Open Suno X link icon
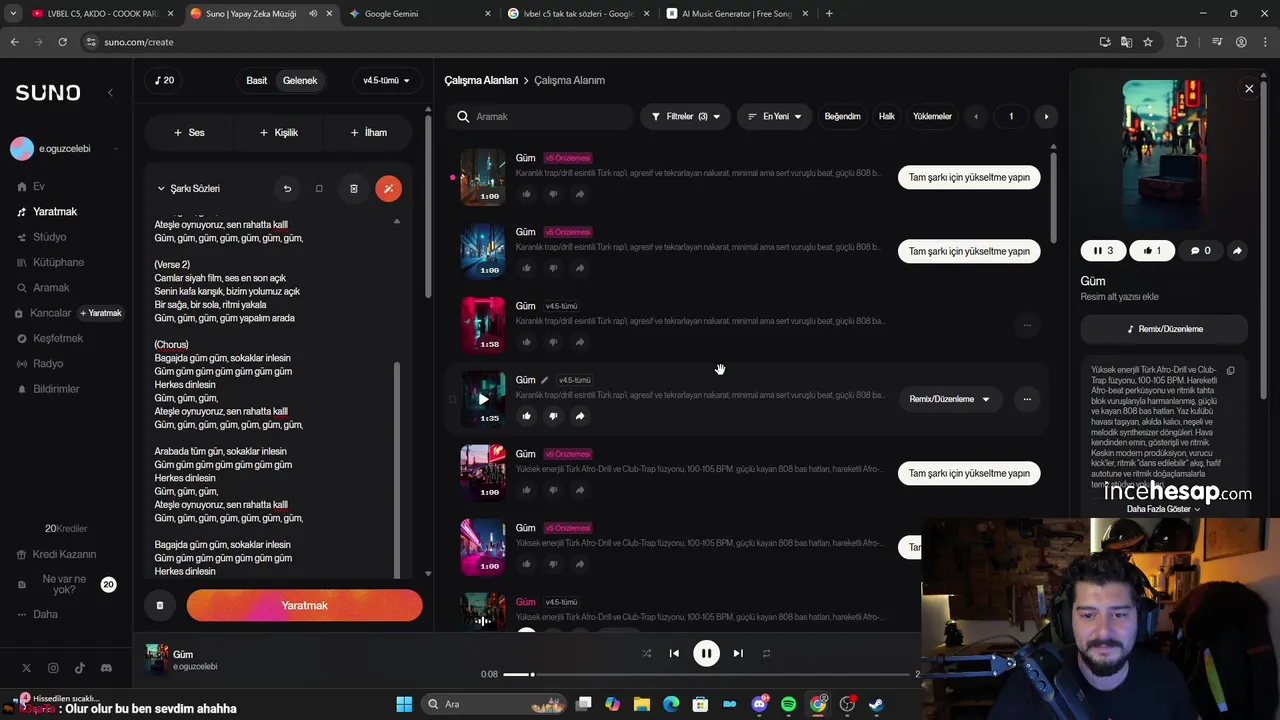The height and width of the screenshot is (720, 1280). [26, 668]
